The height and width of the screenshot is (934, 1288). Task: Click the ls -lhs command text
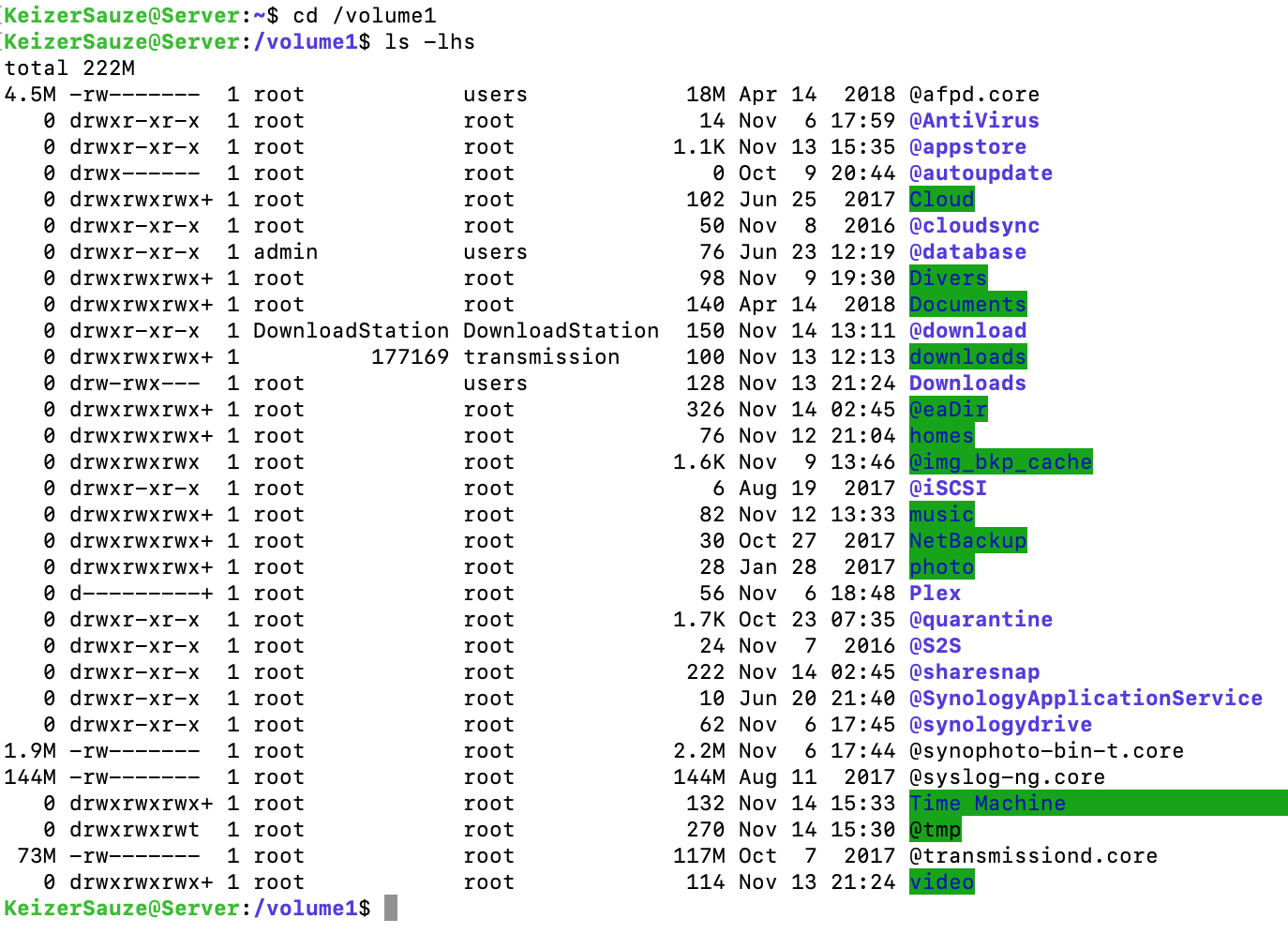click(x=427, y=41)
